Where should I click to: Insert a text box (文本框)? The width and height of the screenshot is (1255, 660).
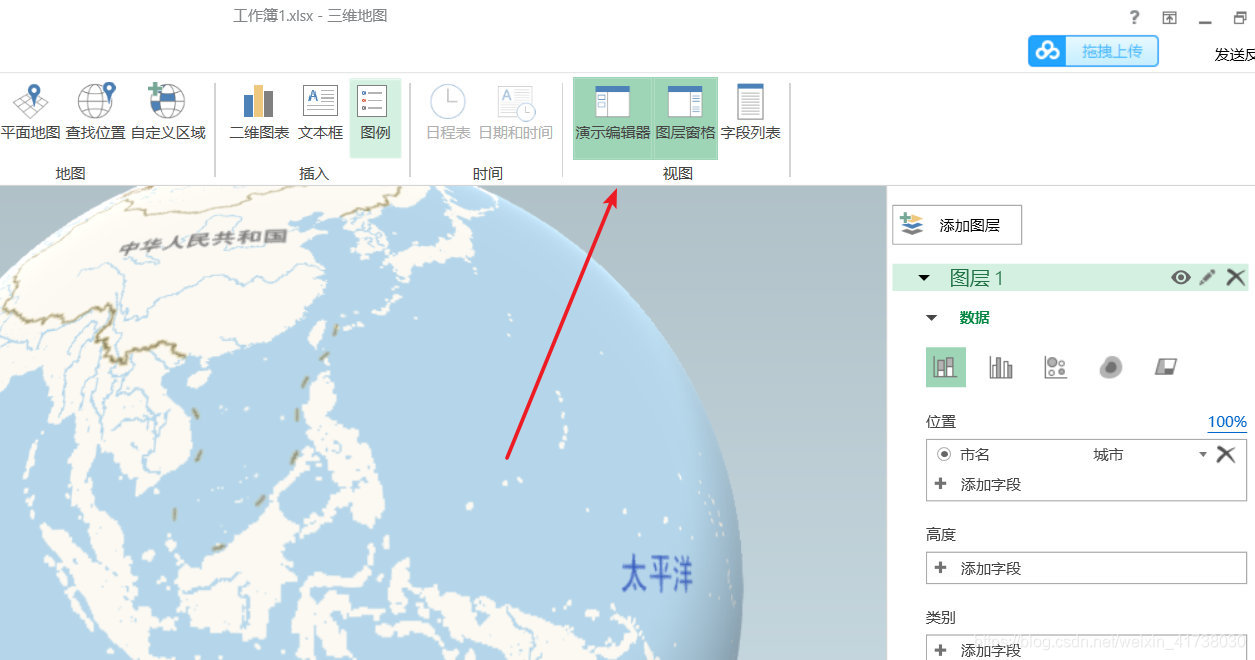pyautogui.click(x=320, y=112)
